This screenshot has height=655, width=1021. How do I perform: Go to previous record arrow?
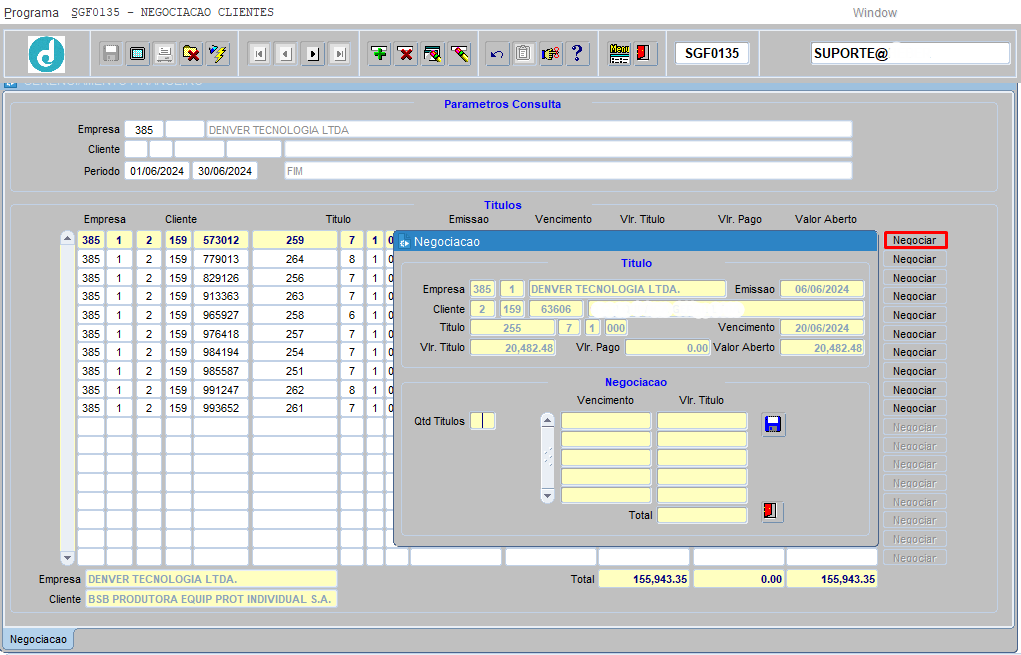click(287, 54)
